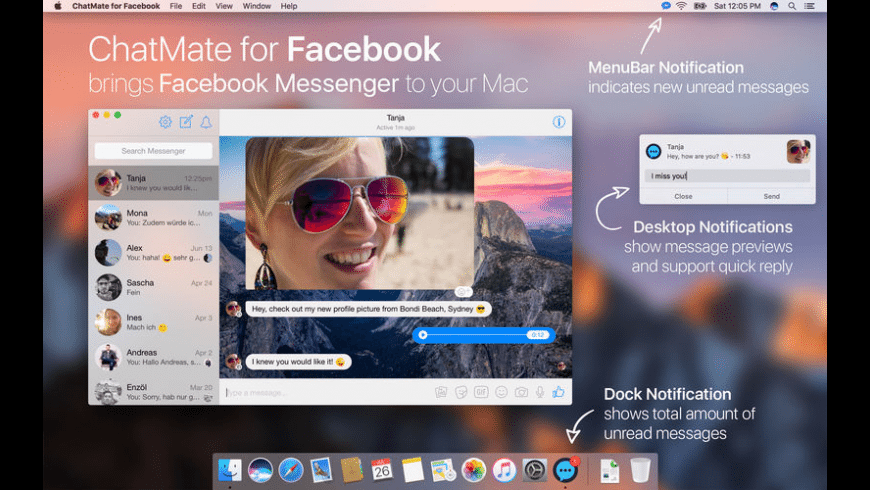Open the GIF picker
This screenshot has width=870, height=490.
point(481,392)
